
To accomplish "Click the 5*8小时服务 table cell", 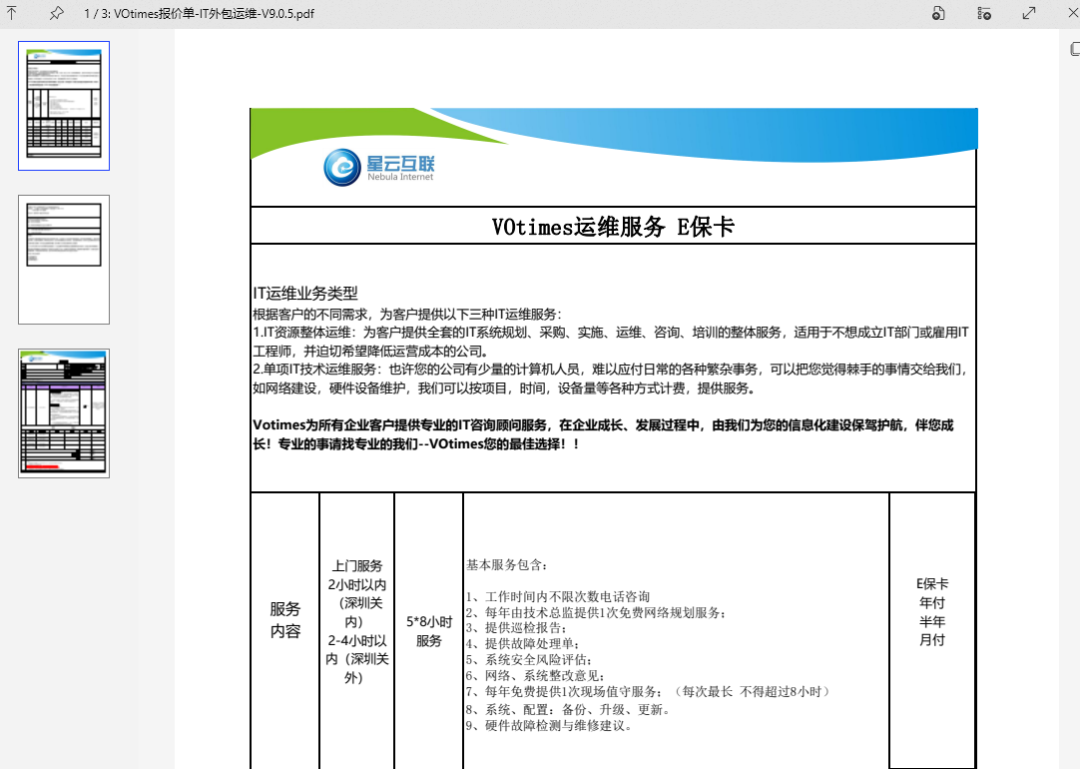I will pyautogui.click(x=428, y=630).
